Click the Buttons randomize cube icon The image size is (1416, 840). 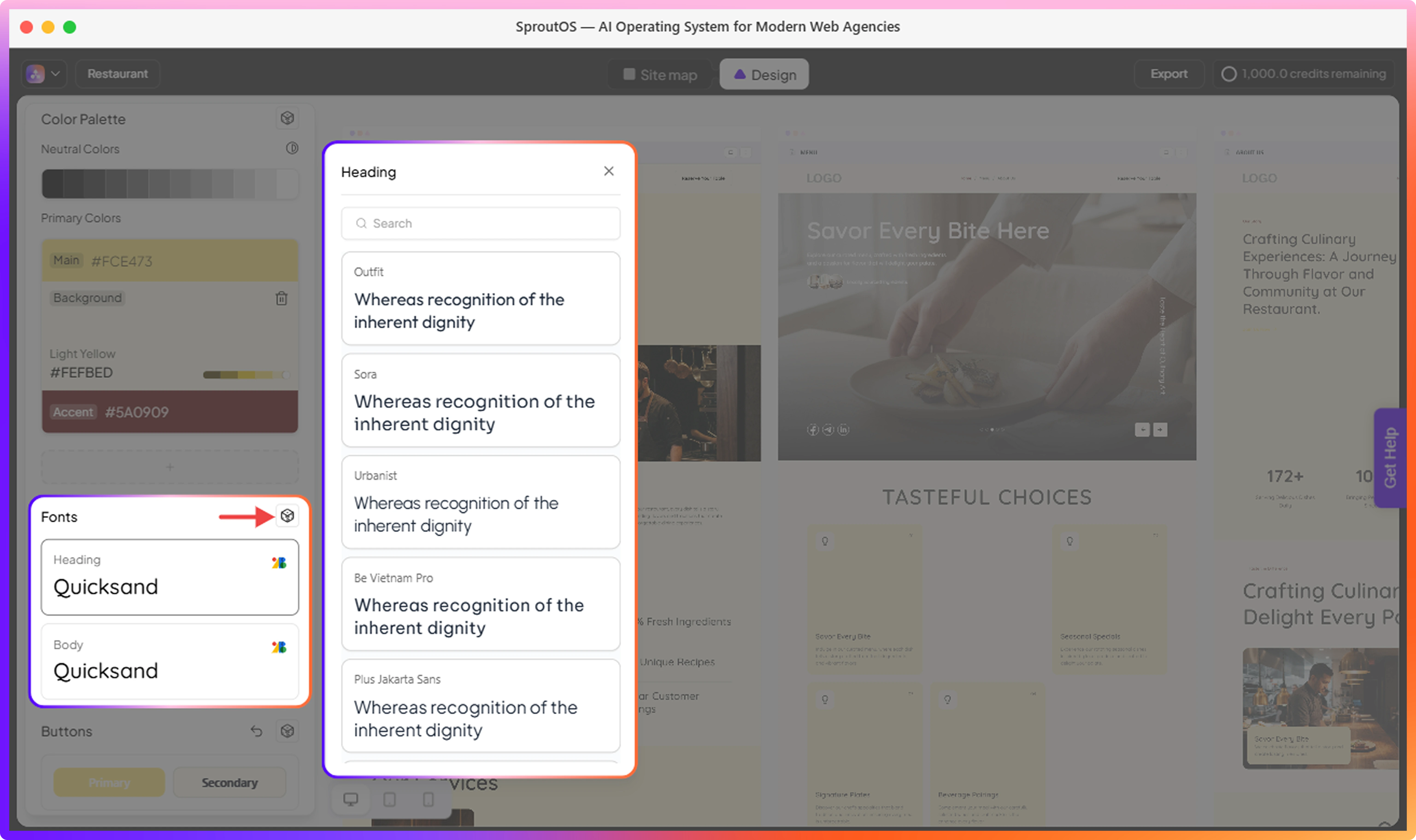point(287,731)
